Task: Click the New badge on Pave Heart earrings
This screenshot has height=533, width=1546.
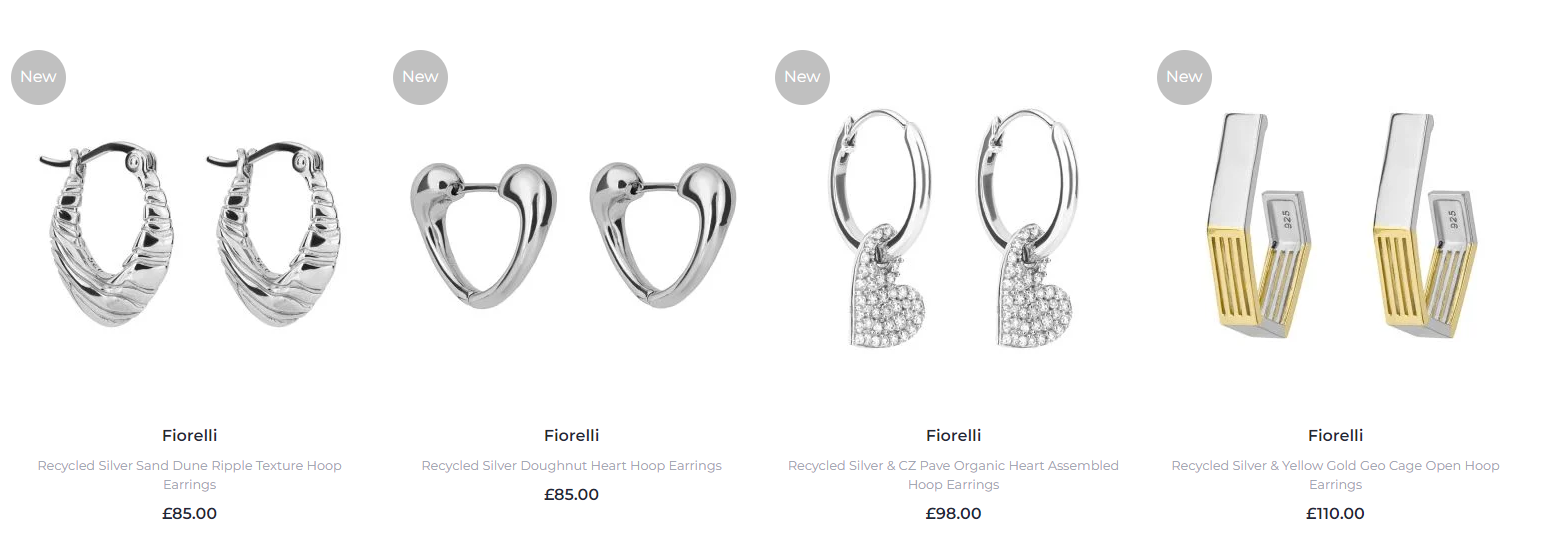Action: pyautogui.click(x=802, y=77)
